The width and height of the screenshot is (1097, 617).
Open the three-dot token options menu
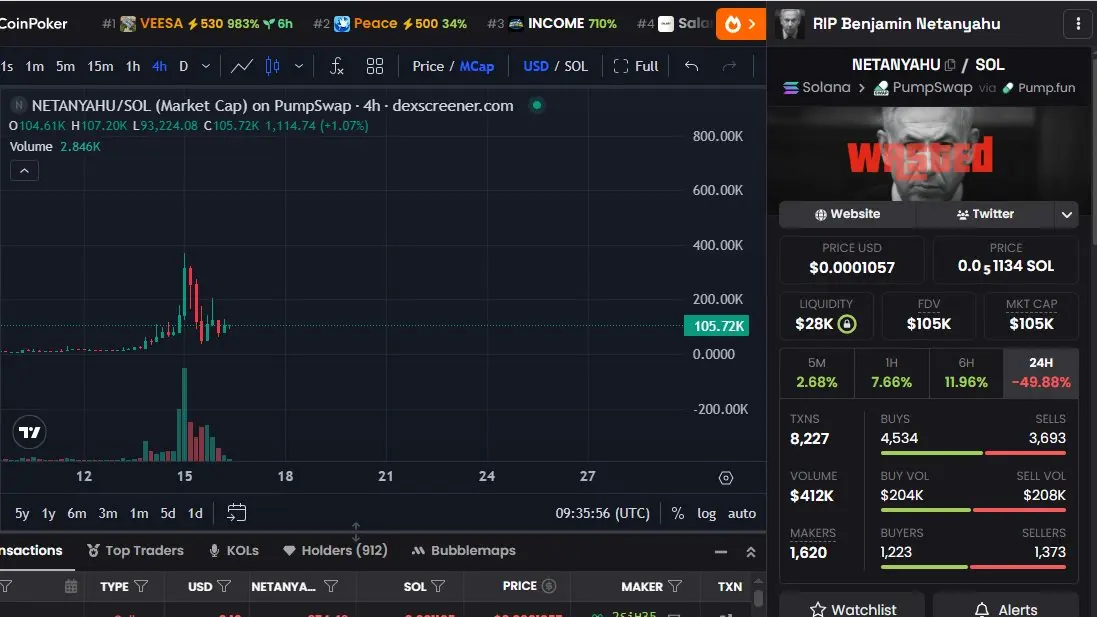(x=1078, y=24)
